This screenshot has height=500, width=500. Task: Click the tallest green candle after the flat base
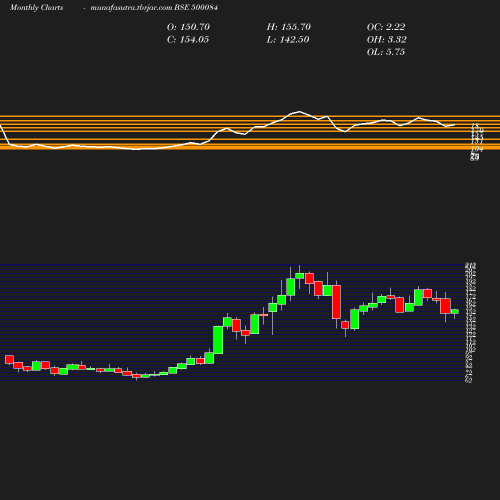point(218,340)
